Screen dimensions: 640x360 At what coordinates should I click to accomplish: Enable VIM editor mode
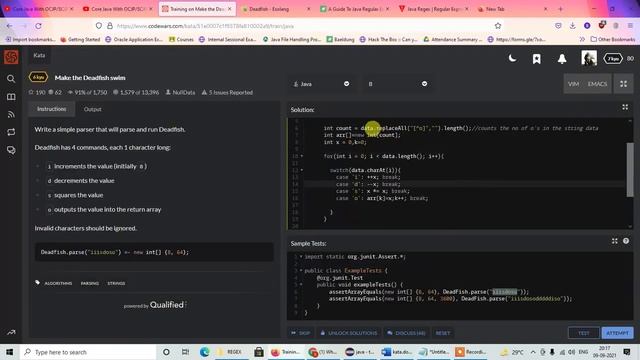(573, 84)
